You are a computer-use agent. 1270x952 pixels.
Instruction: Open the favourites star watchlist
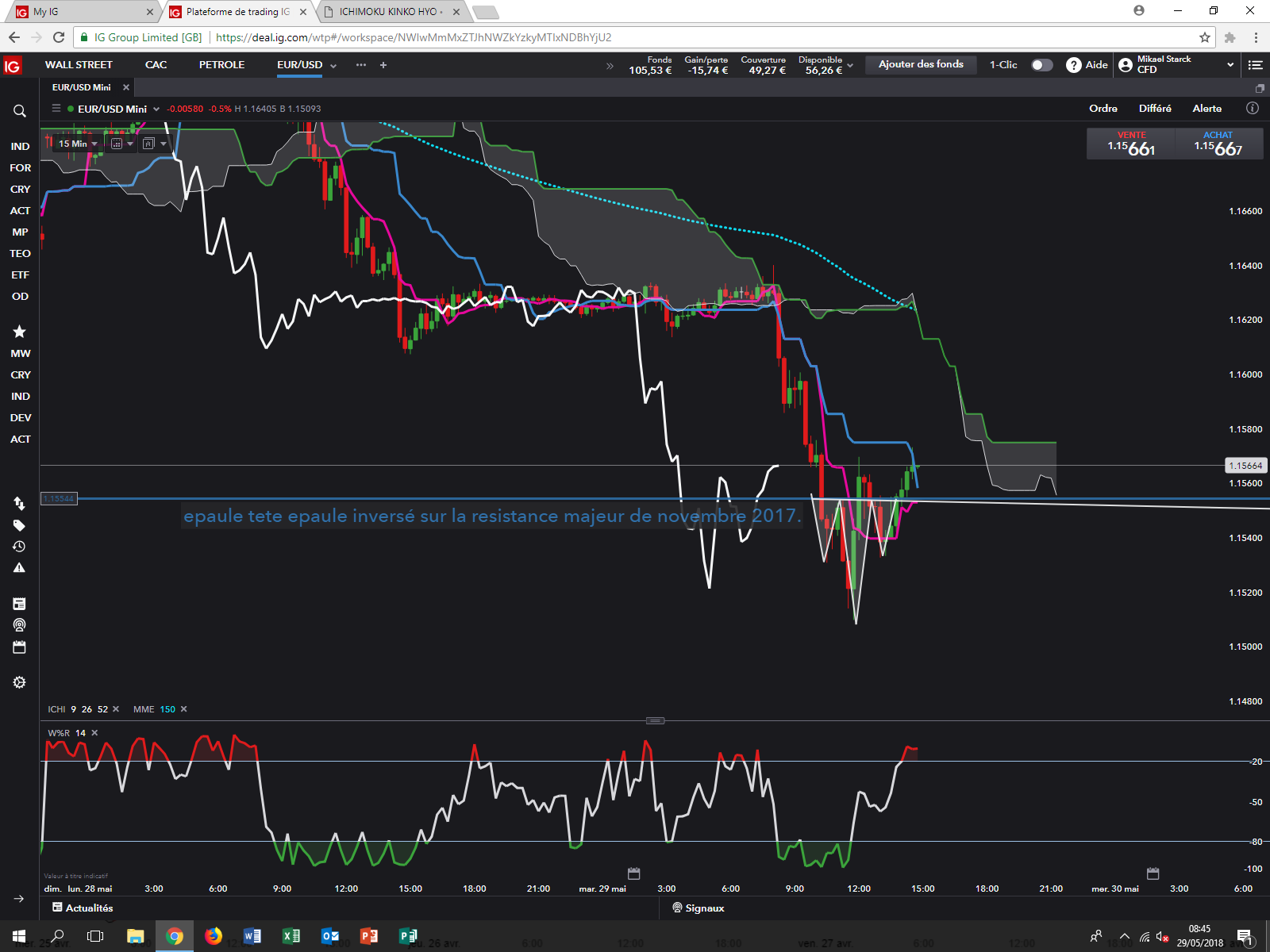(x=20, y=332)
